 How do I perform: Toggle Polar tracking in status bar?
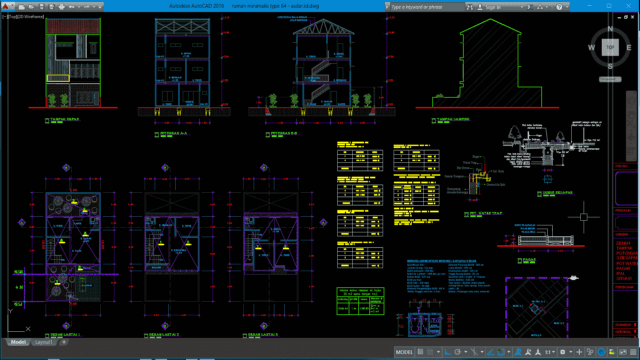[x=458, y=352]
